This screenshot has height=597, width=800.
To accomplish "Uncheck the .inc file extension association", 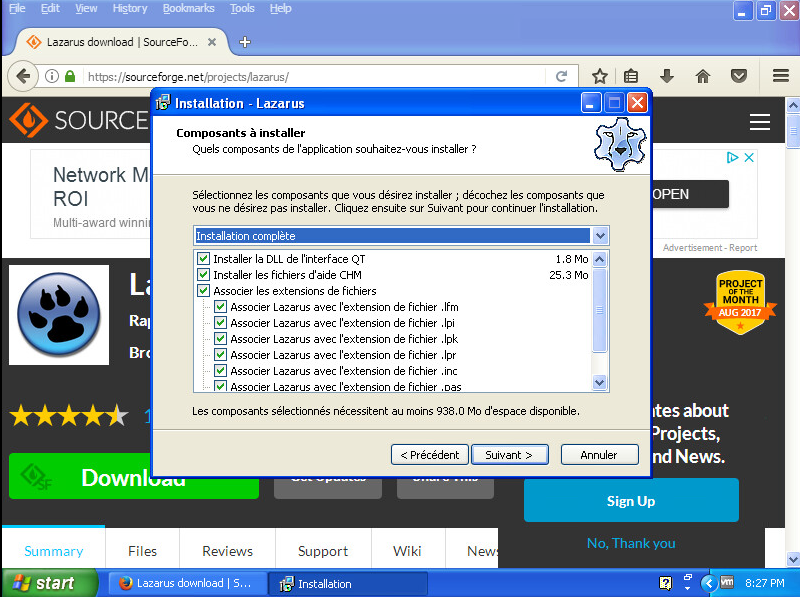I will point(220,370).
